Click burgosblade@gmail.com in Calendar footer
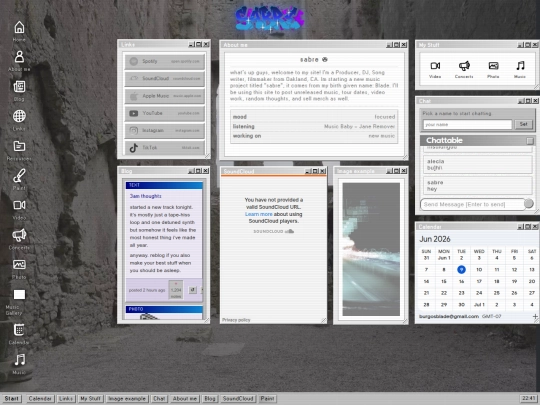The height and width of the screenshot is (405, 540). click(449, 316)
